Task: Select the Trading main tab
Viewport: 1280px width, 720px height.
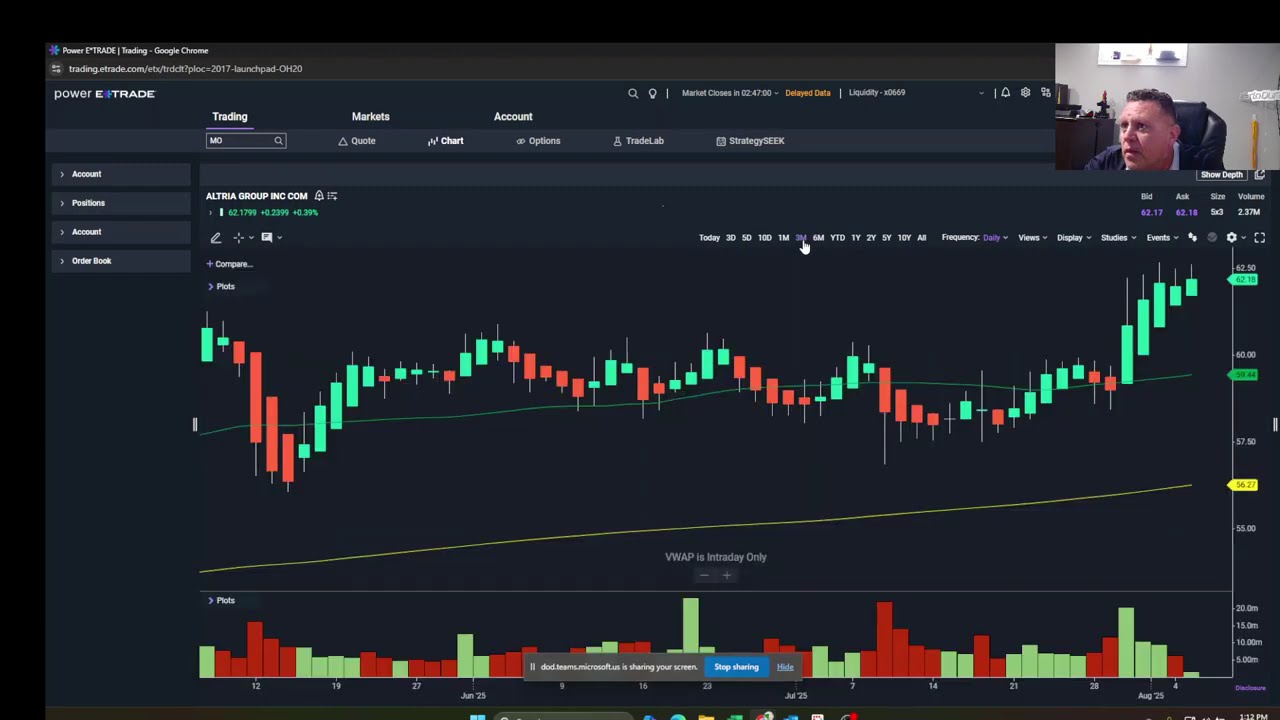Action: [230, 117]
